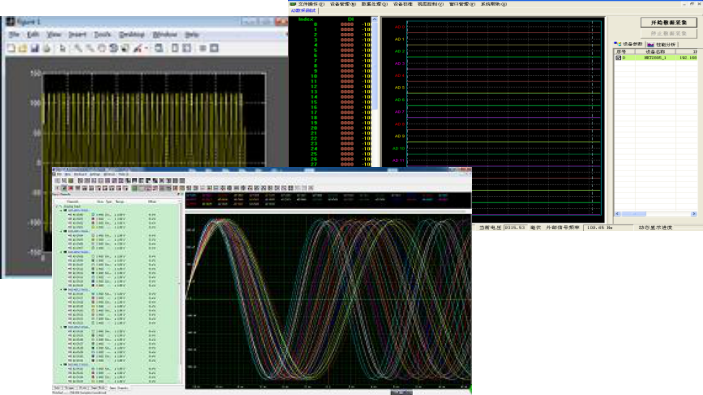Toggle the checkbox for device row 0

coord(618,58)
